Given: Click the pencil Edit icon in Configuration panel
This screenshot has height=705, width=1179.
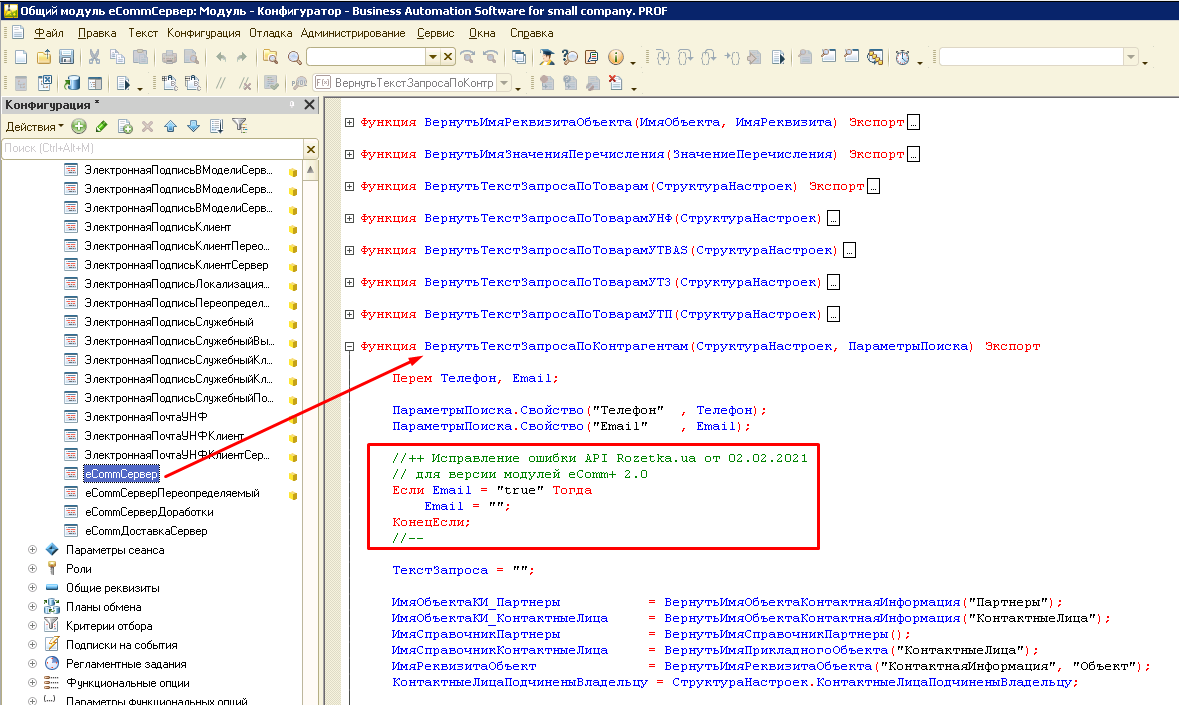Looking at the screenshot, I should pyautogui.click(x=101, y=126).
